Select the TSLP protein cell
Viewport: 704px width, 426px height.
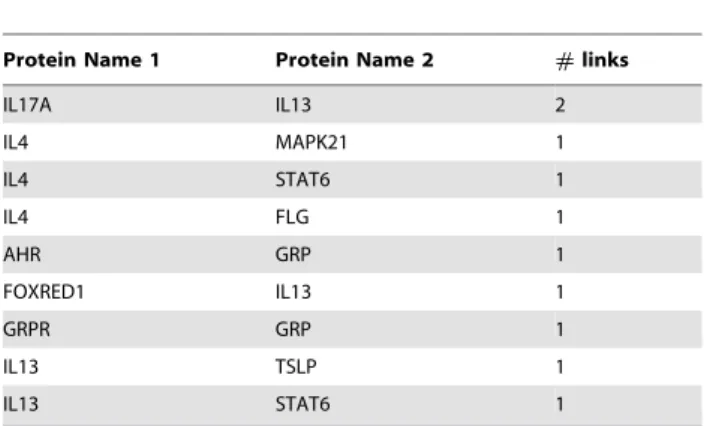(x=296, y=367)
